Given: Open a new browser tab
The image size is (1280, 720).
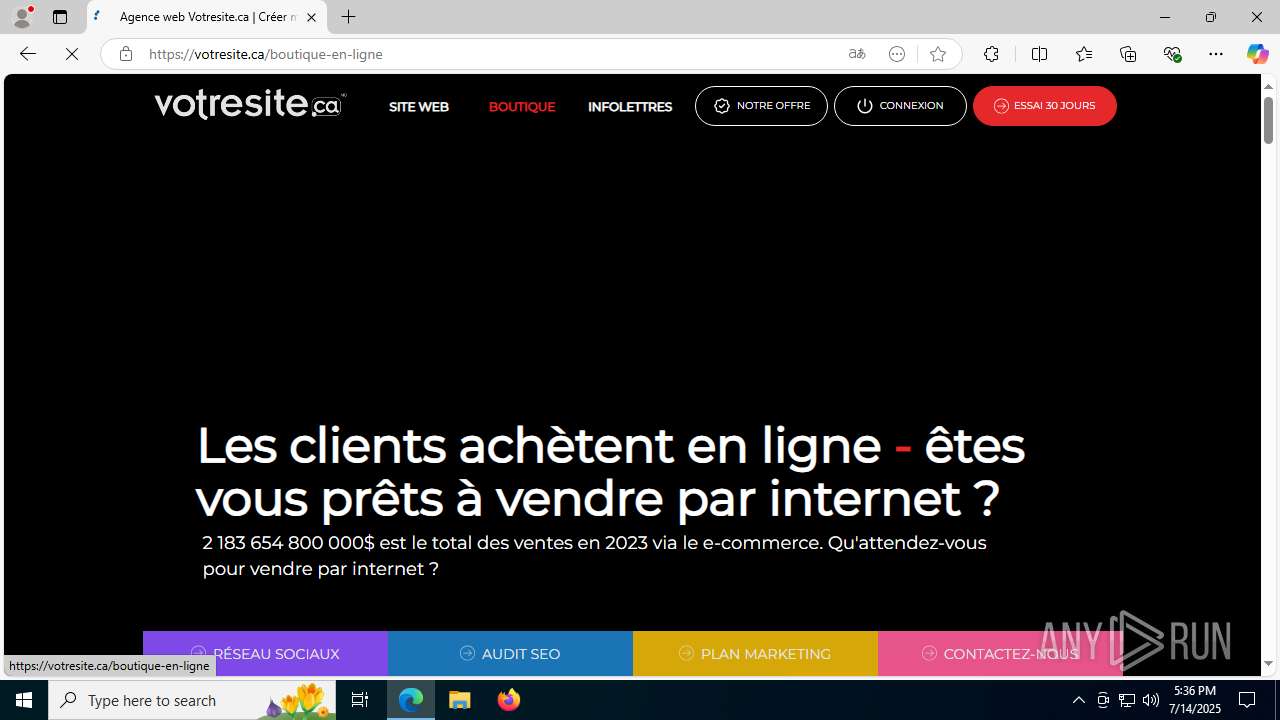Looking at the screenshot, I should (348, 17).
